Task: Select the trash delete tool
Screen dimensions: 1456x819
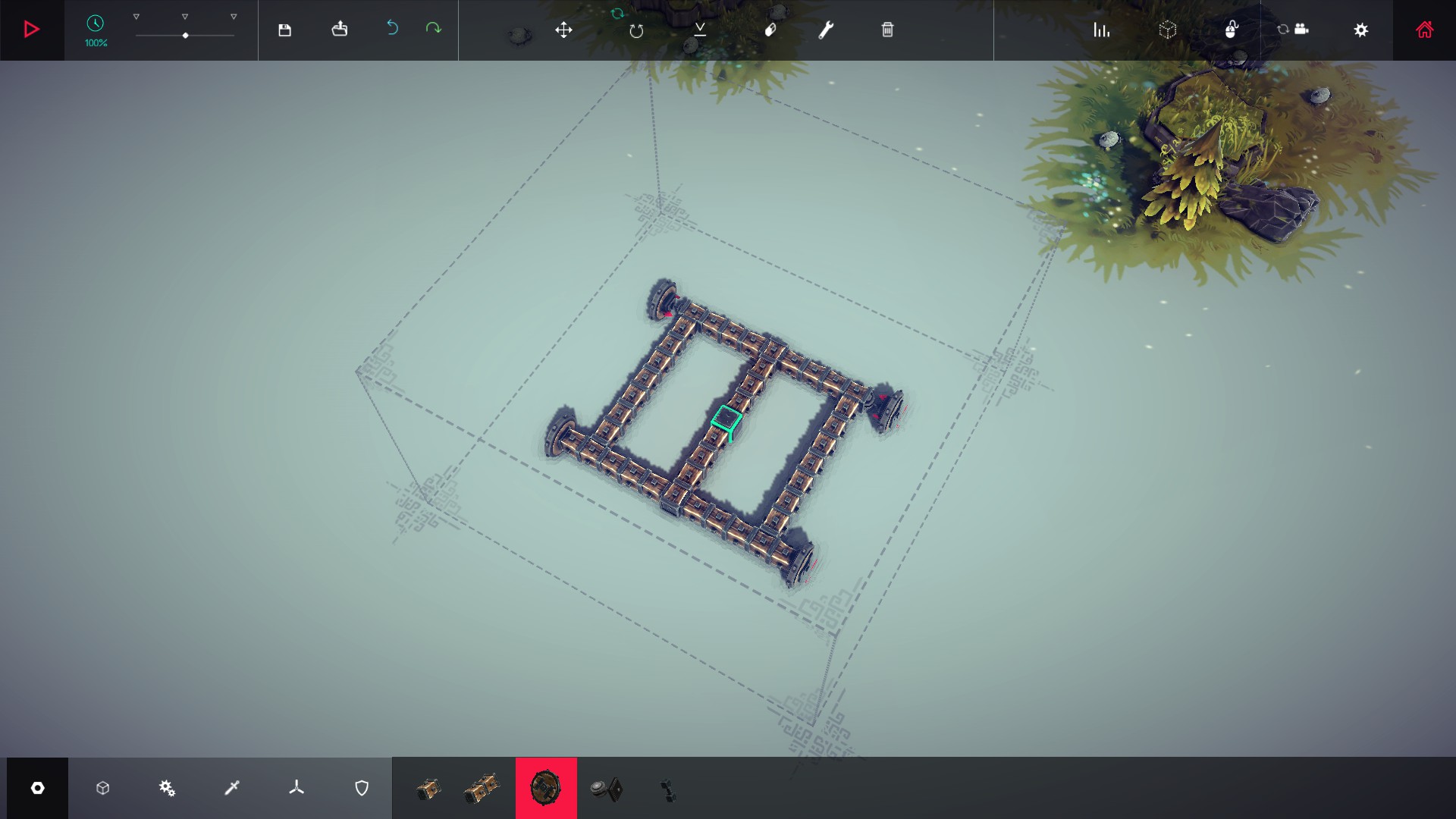Action: coord(887,30)
